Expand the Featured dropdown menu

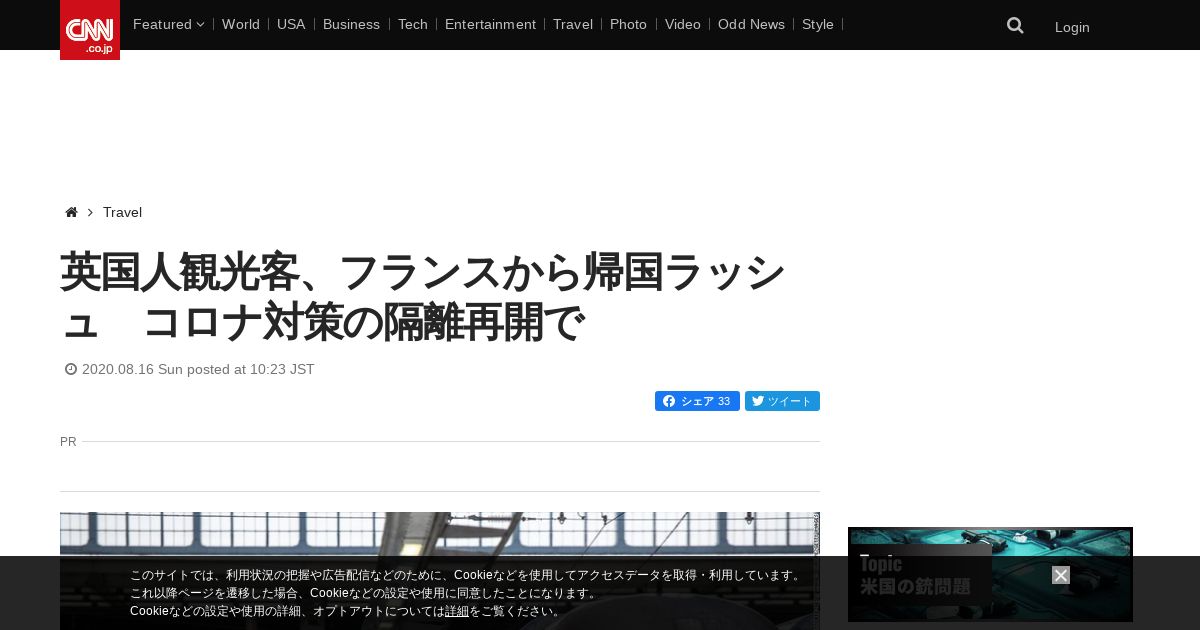[168, 24]
